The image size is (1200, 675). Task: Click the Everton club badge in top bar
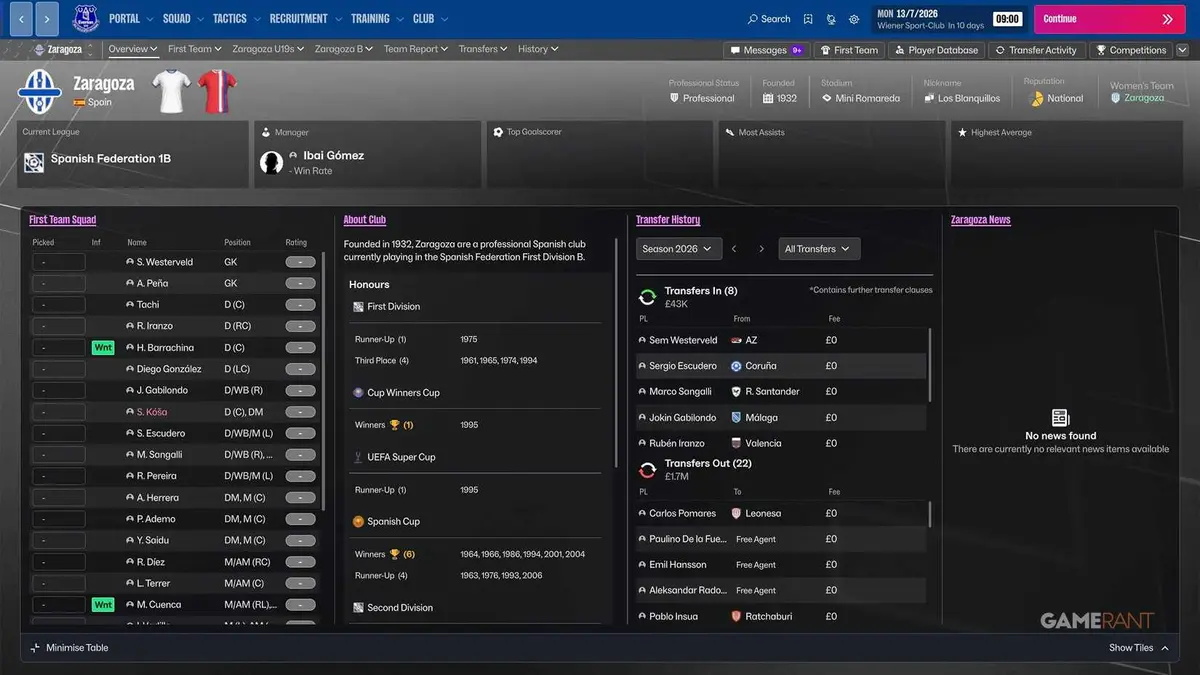[x=85, y=18]
